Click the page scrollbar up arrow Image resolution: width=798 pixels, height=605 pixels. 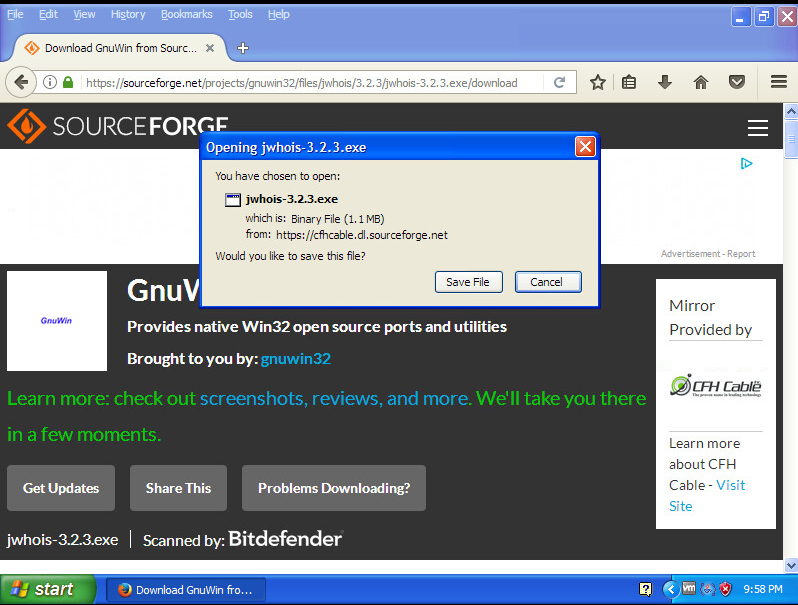[x=791, y=111]
